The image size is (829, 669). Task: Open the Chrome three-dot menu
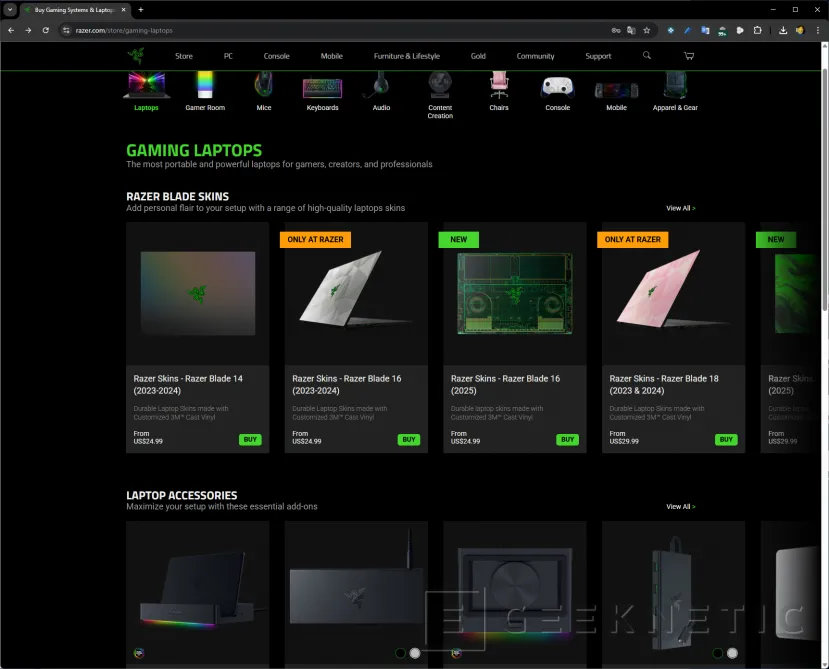818,31
